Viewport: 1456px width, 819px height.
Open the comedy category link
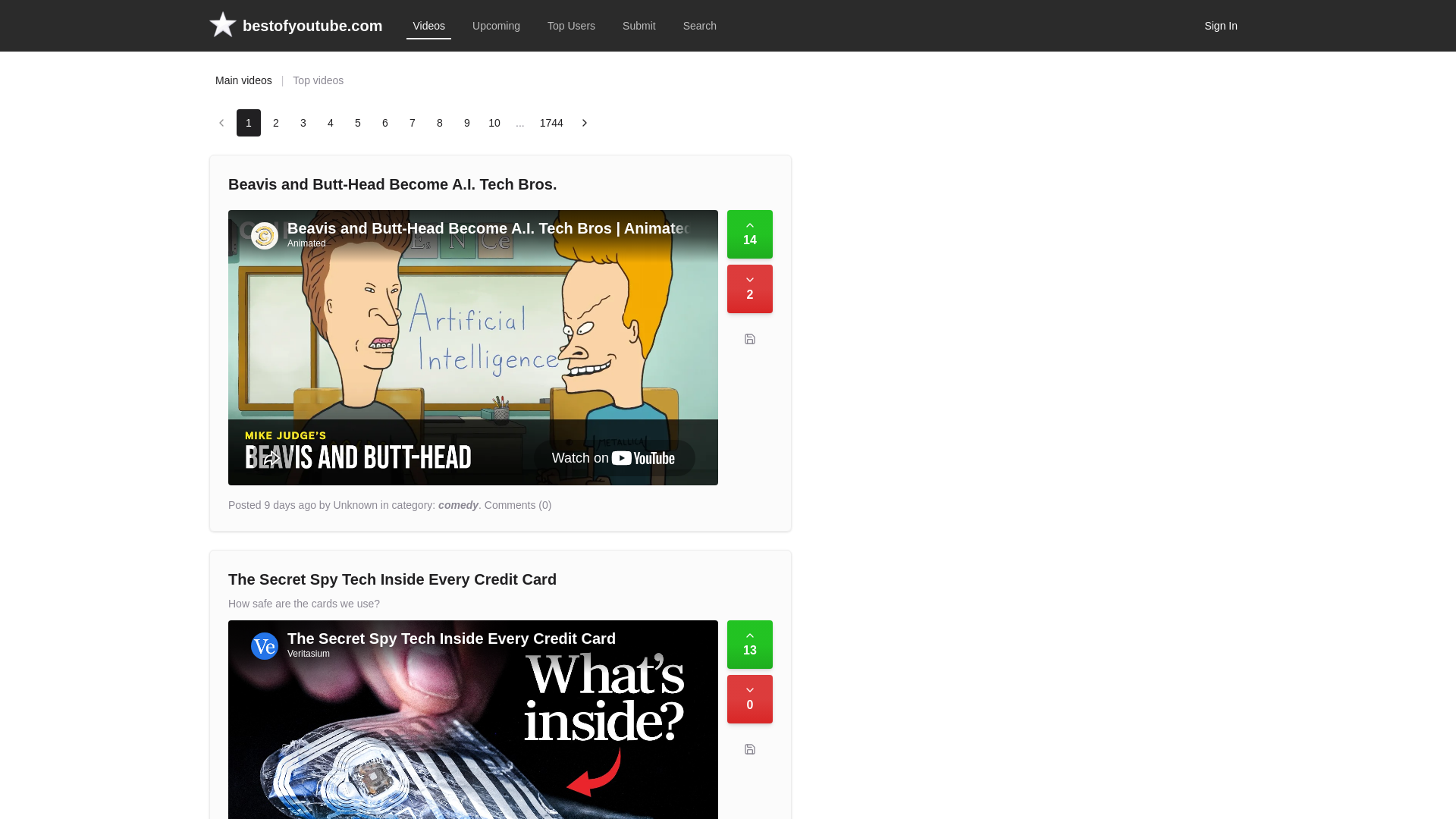tap(458, 505)
